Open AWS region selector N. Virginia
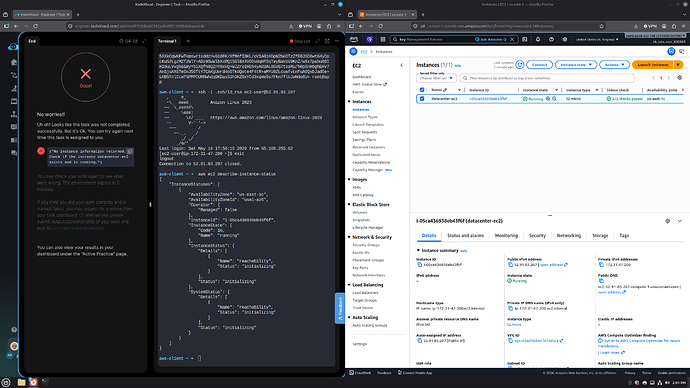The image size is (690, 388). tap(597, 39)
